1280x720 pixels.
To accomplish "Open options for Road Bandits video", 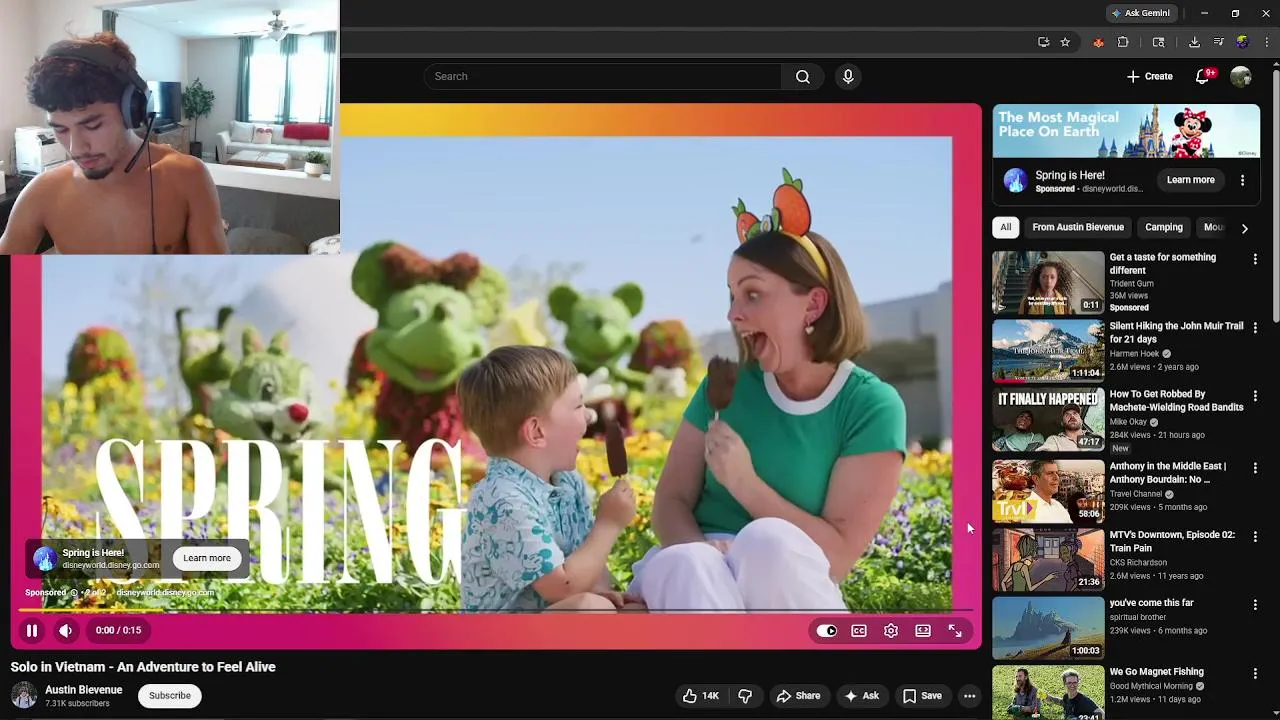I will (x=1255, y=396).
